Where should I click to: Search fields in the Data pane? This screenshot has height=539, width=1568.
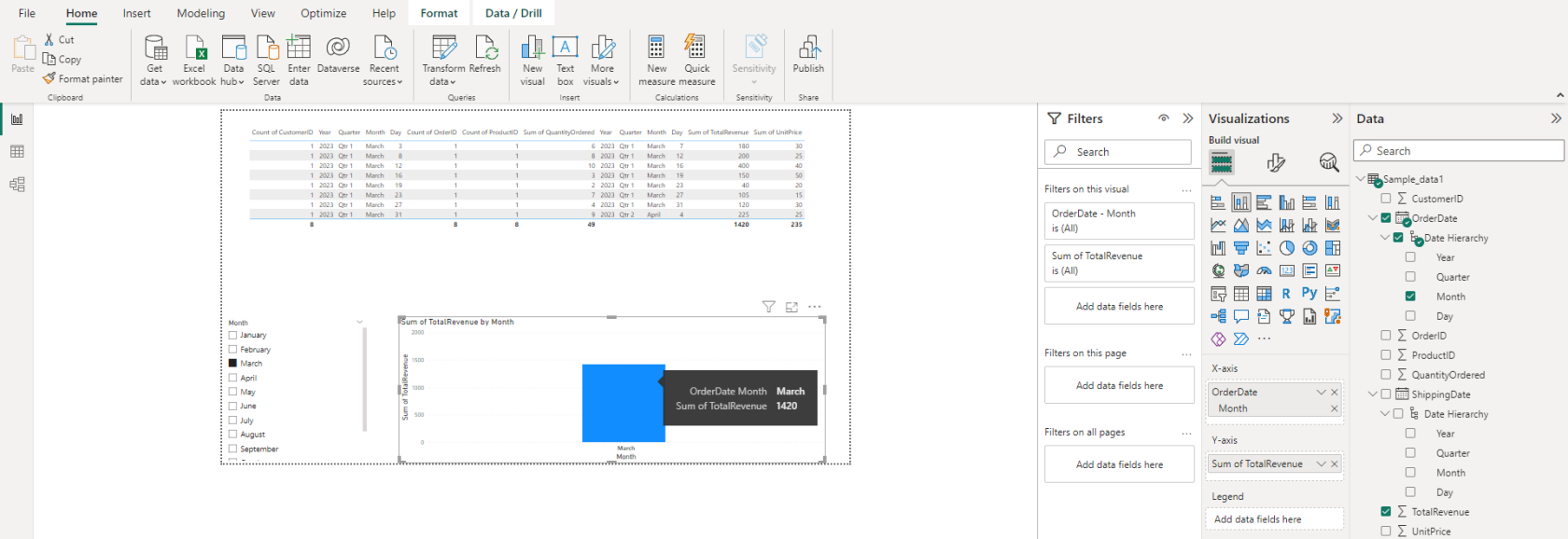click(1459, 151)
